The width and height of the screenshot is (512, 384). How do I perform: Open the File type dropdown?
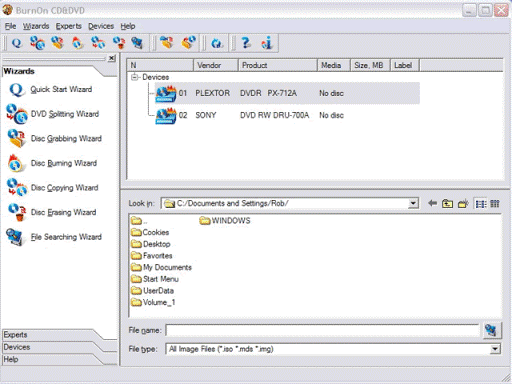495,349
